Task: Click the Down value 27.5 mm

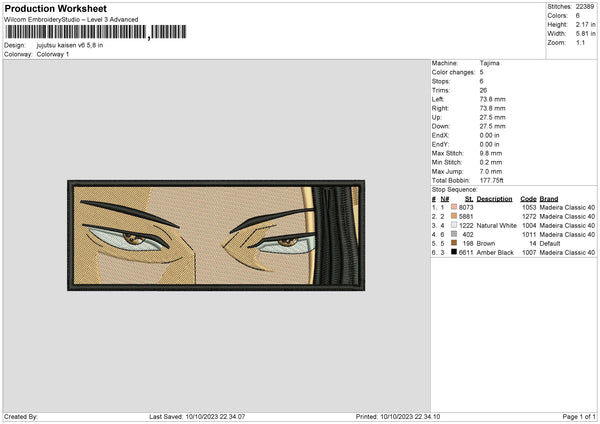Action: click(x=492, y=126)
